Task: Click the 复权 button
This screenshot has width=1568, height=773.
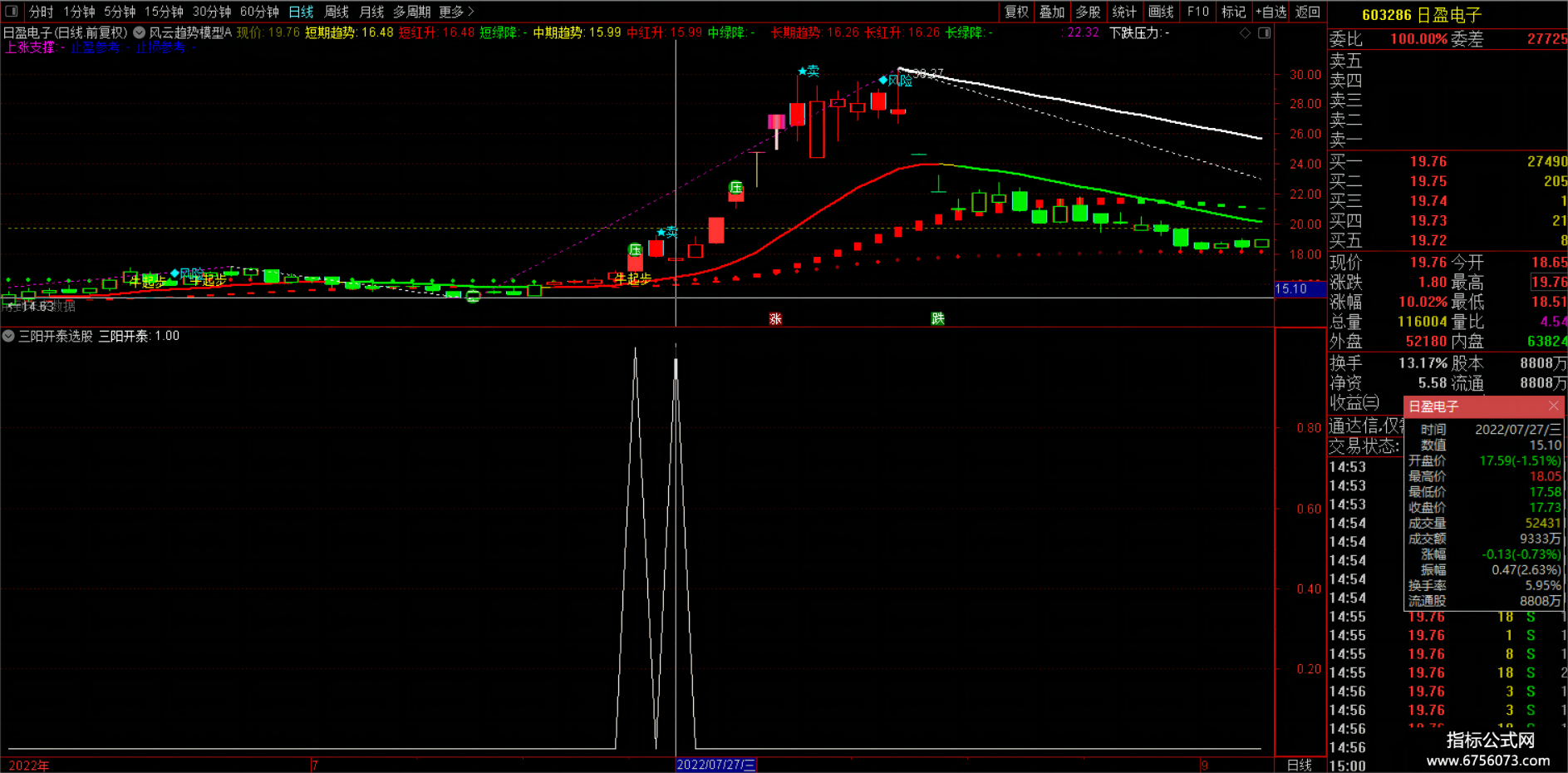Action: click(1016, 12)
